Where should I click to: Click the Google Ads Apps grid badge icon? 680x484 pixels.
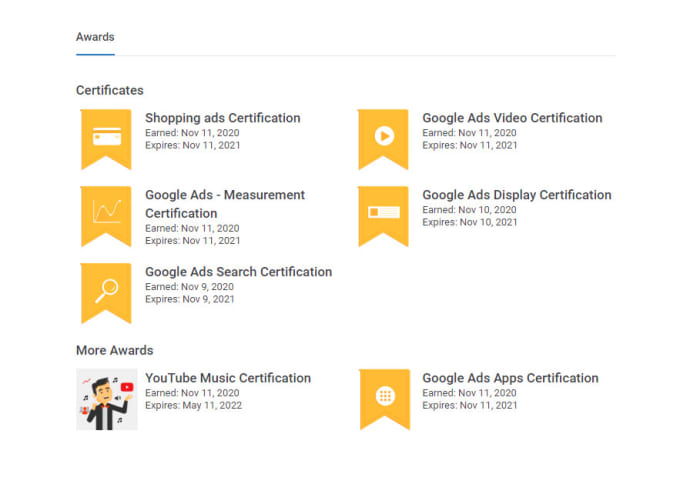(385, 399)
